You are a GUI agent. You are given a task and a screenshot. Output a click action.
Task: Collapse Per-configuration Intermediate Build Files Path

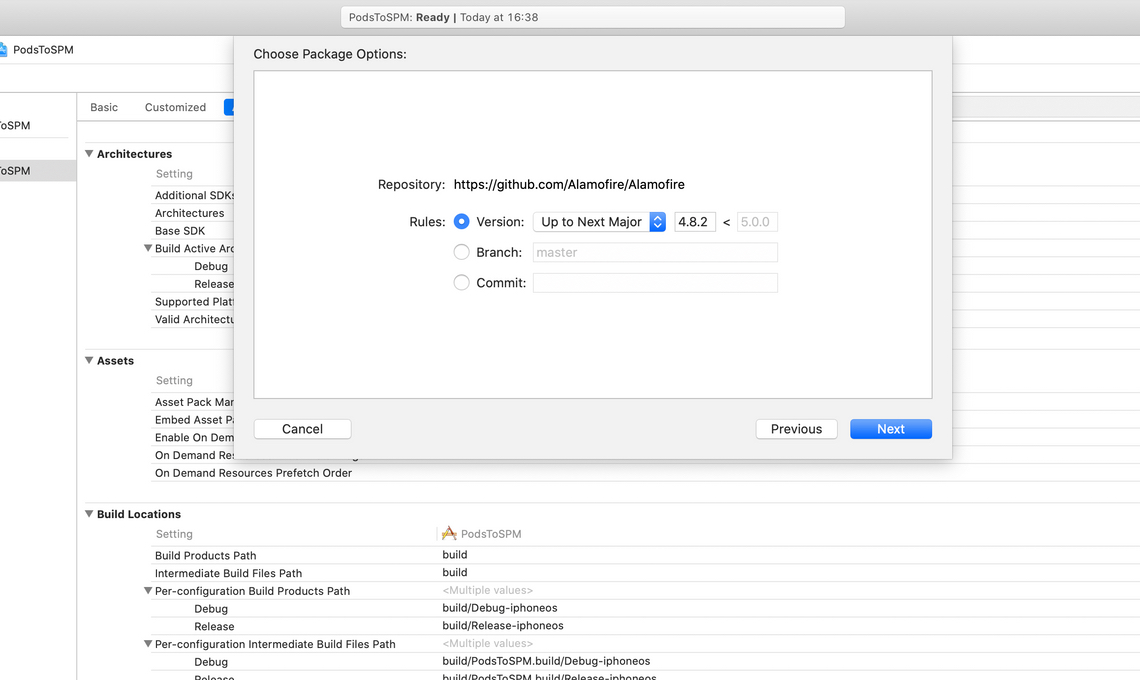(x=148, y=644)
